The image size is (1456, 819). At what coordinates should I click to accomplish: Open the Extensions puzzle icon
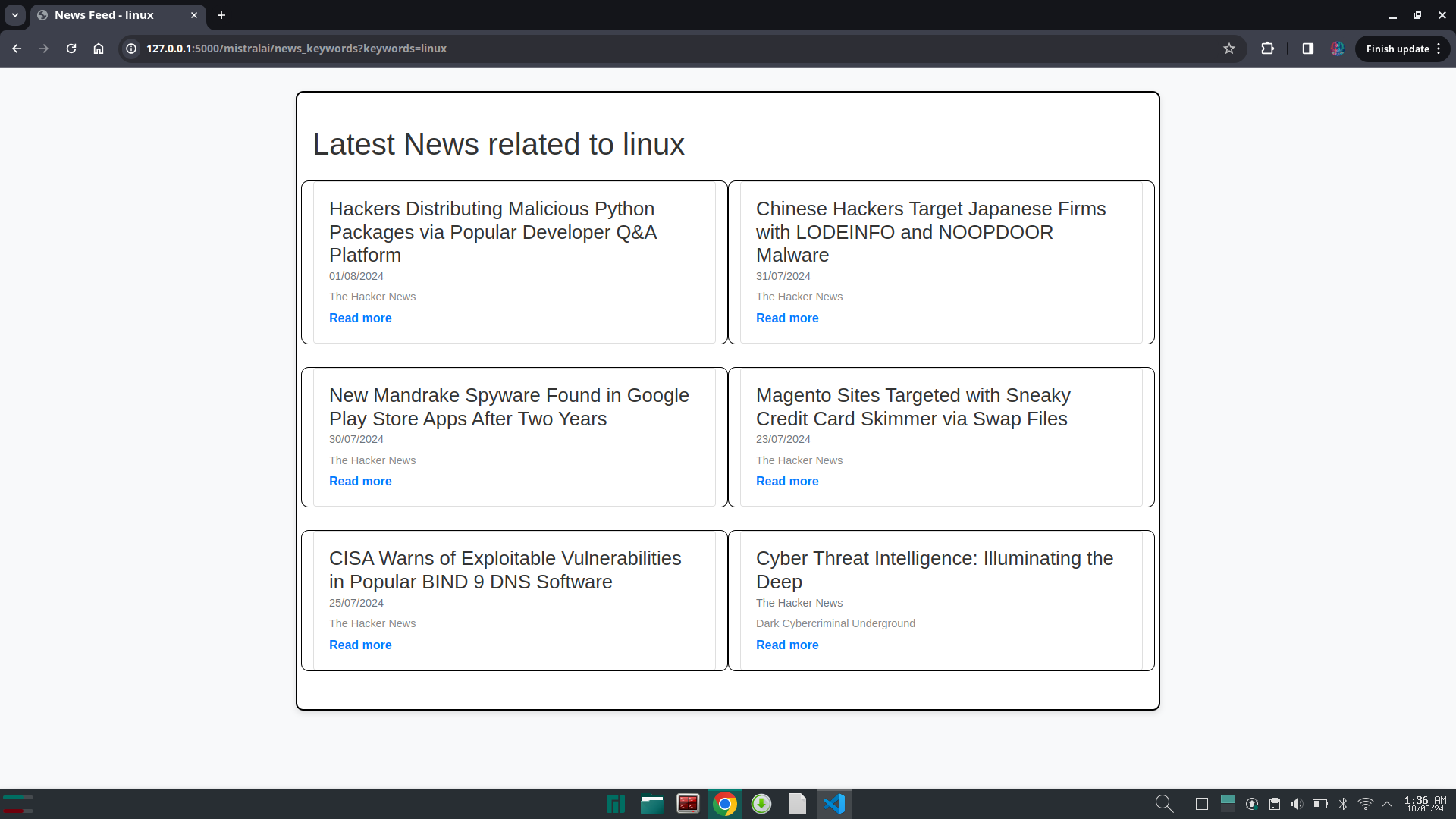pyautogui.click(x=1267, y=49)
